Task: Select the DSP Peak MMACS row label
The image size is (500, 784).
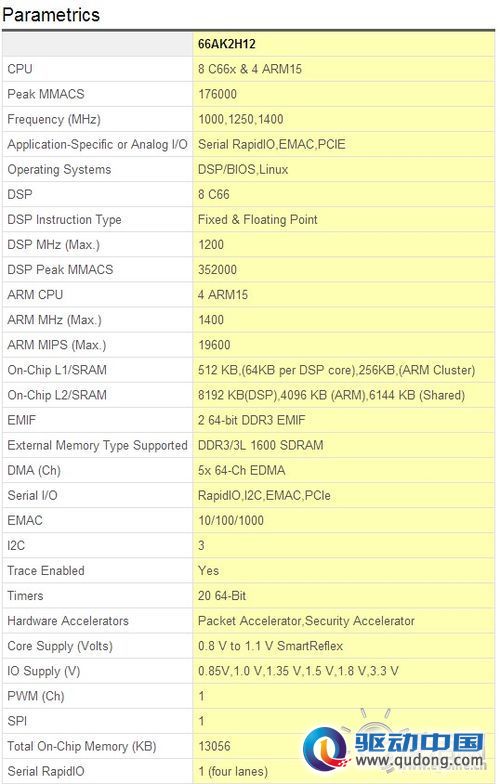Action: tap(60, 270)
